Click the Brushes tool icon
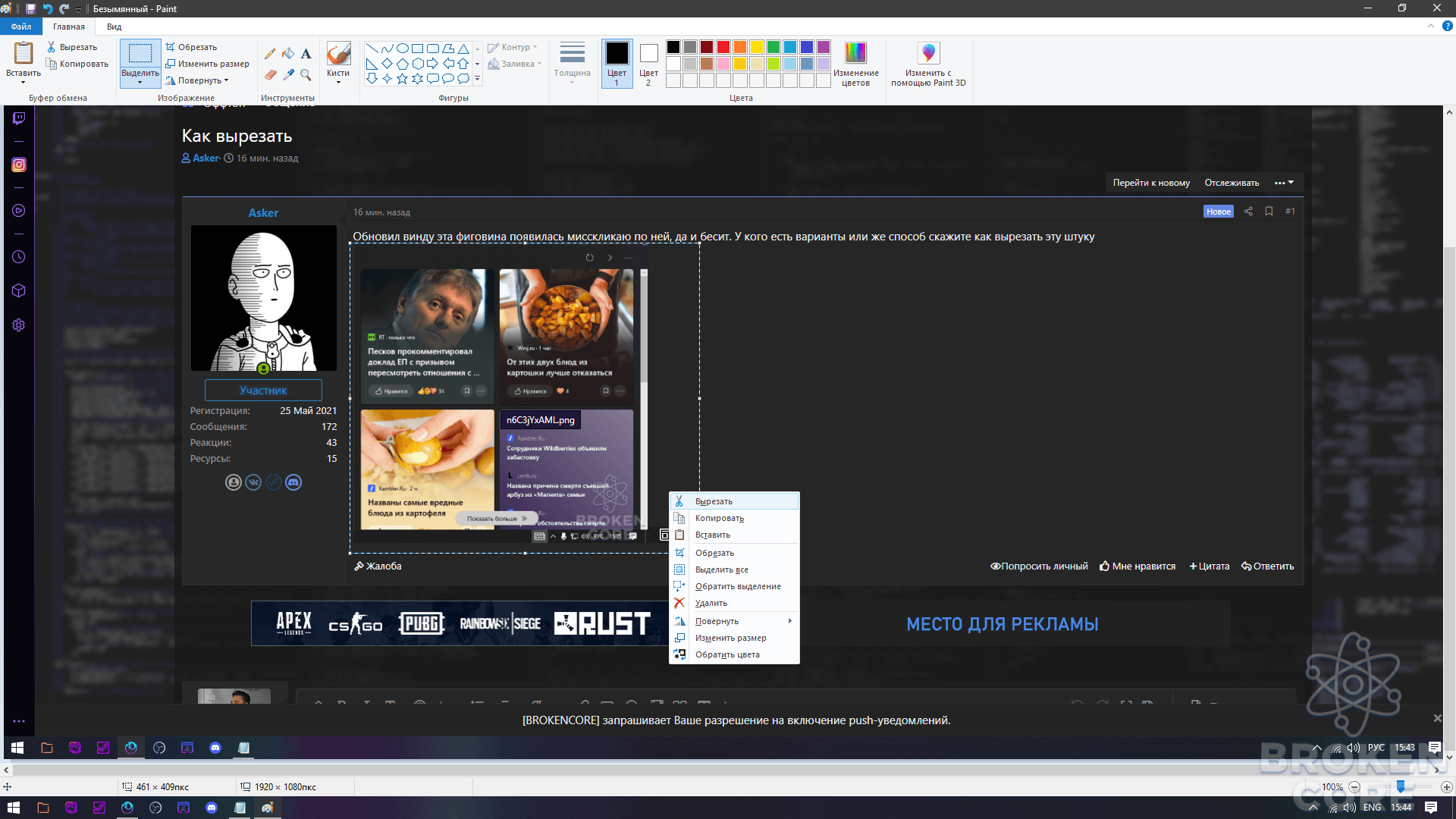Viewport: 1456px width, 819px height. (338, 53)
